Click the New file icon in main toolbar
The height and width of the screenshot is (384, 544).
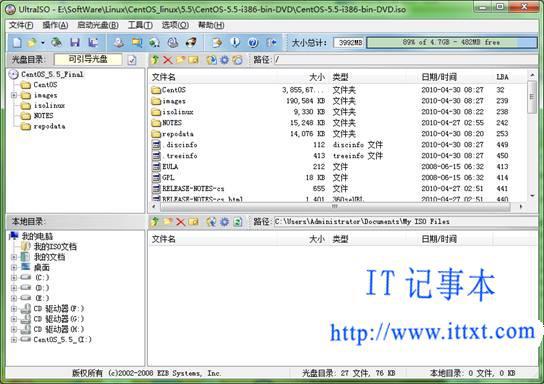click(17, 42)
